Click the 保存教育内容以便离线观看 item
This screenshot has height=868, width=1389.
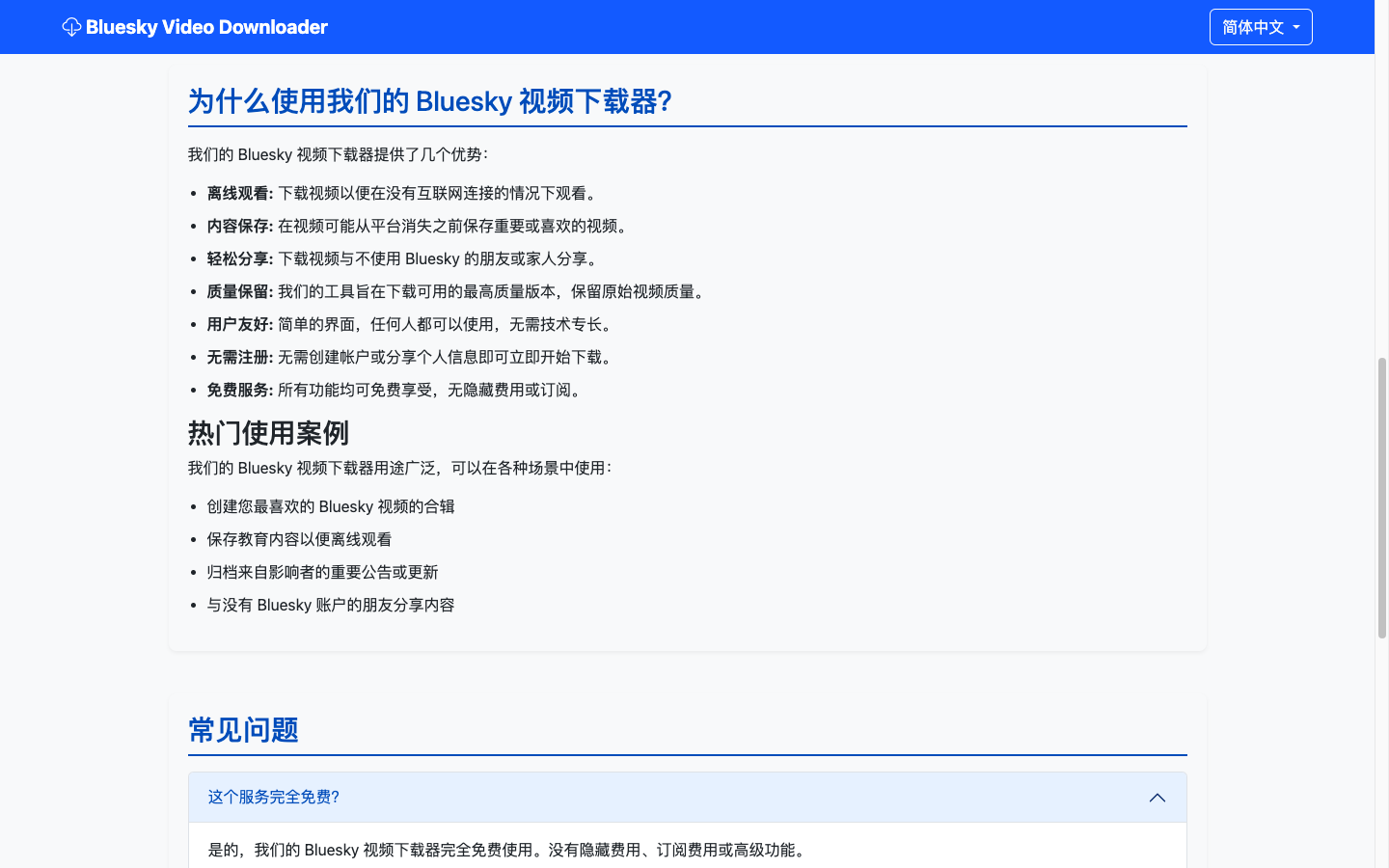tap(299, 539)
